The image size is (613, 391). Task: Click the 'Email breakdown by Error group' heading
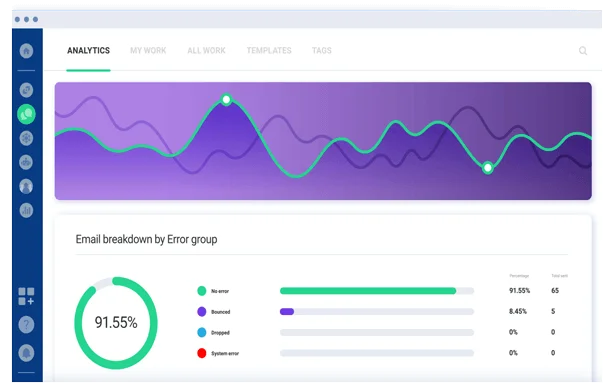[146, 239]
